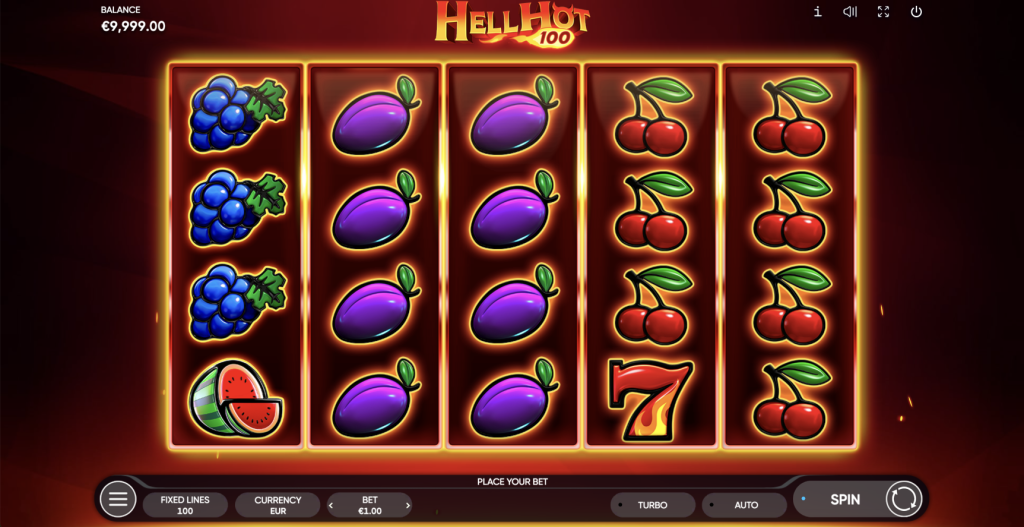Click the circular spin arrows icon

coord(903,500)
